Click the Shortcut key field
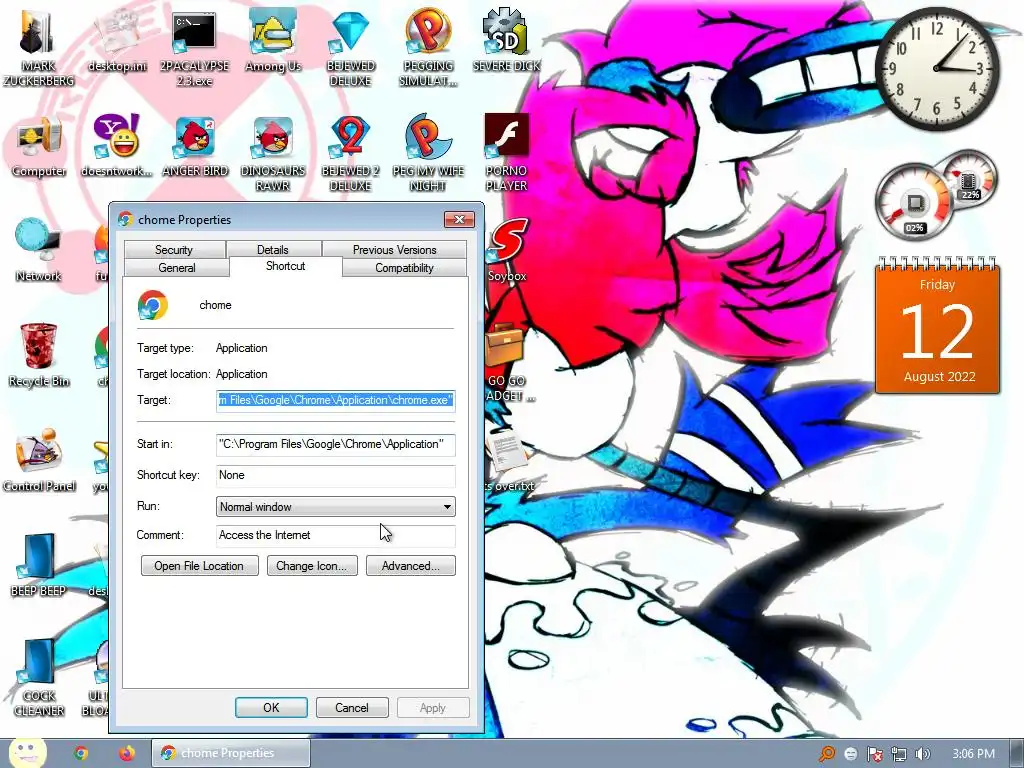This screenshot has width=1024, height=768. click(x=336, y=475)
